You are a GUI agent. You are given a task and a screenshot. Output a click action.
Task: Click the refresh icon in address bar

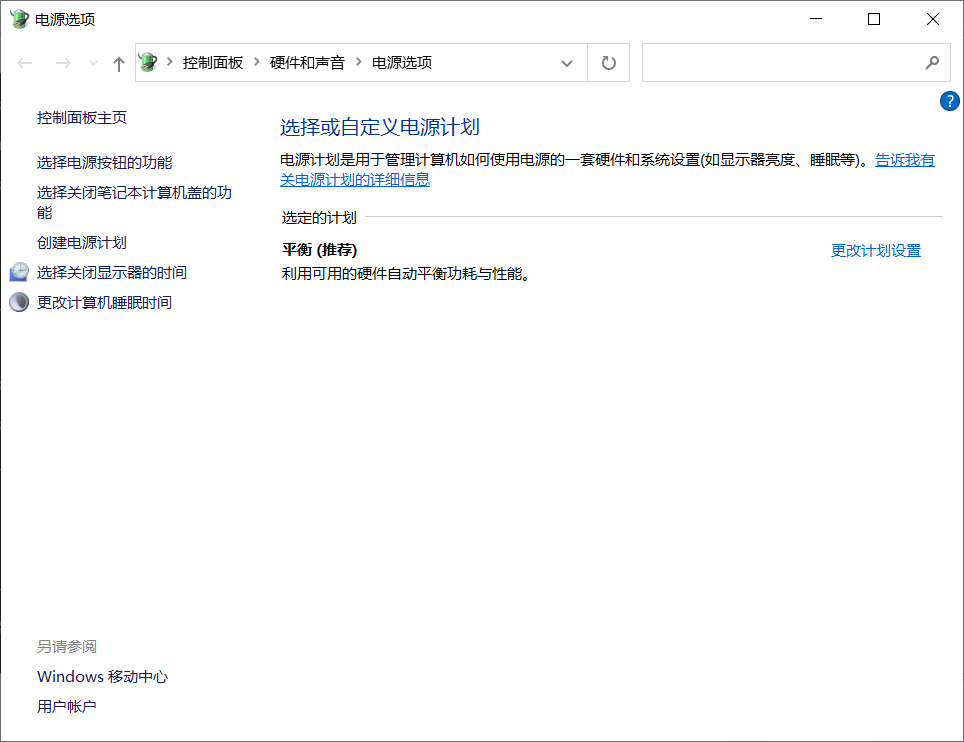pyautogui.click(x=608, y=62)
